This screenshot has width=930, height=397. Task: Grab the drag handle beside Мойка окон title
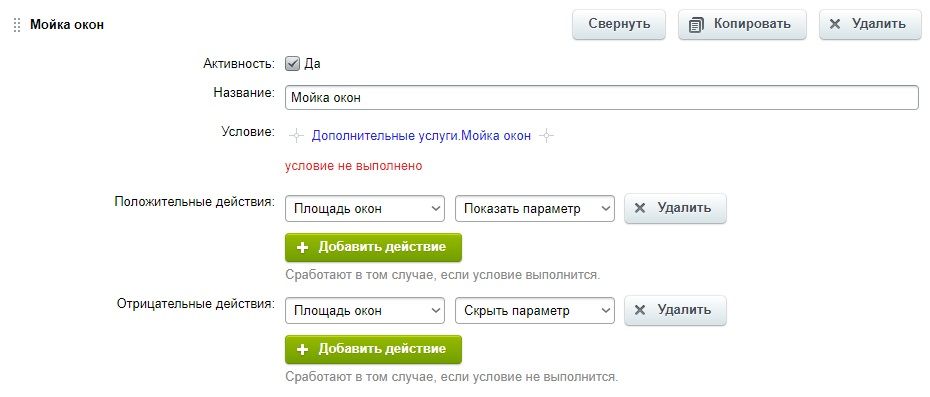pos(17,25)
